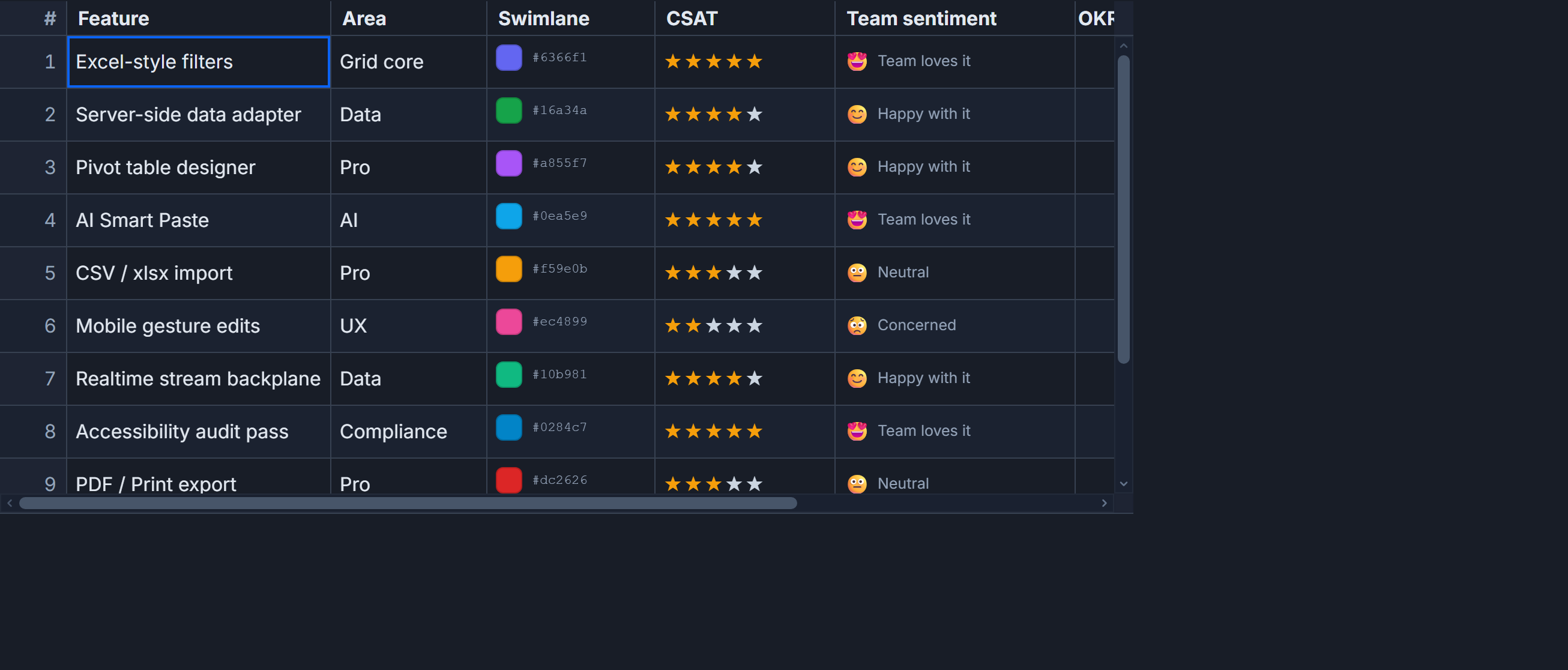This screenshot has height=670, width=1568.
Task: Select the red #dc2626 swatch
Action: coord(509,480)
